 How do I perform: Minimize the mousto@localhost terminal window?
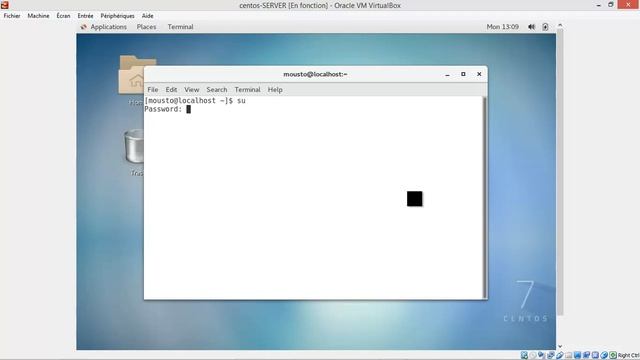tap(447, 75)
